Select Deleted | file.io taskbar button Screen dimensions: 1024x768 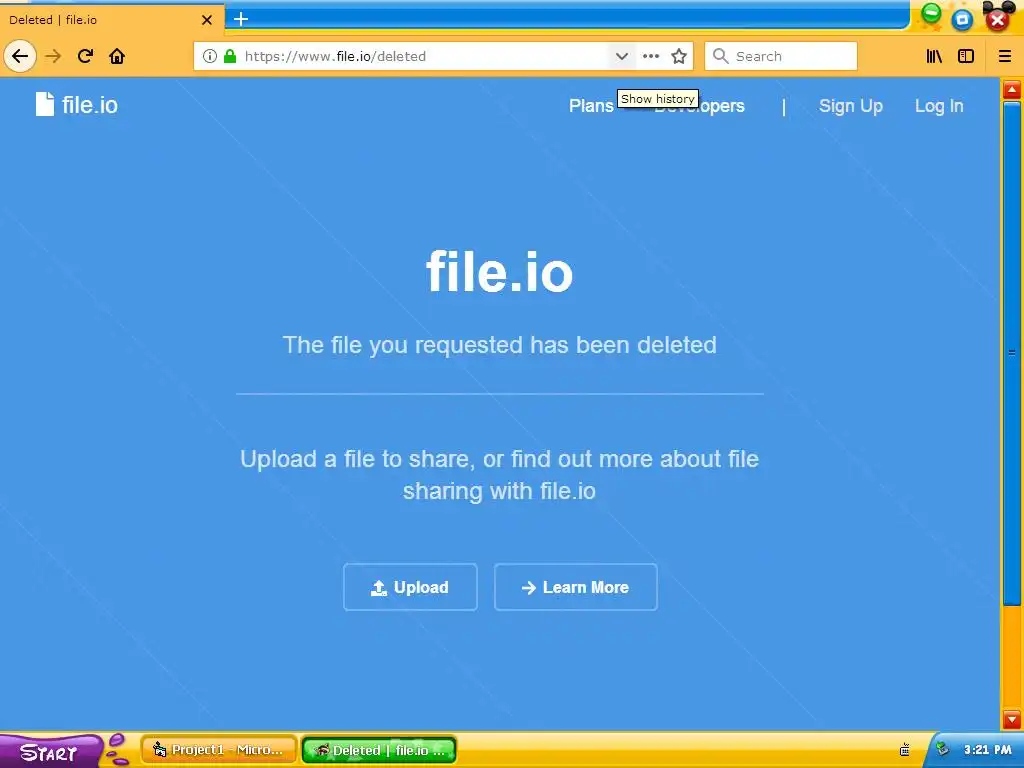point(379,750)
